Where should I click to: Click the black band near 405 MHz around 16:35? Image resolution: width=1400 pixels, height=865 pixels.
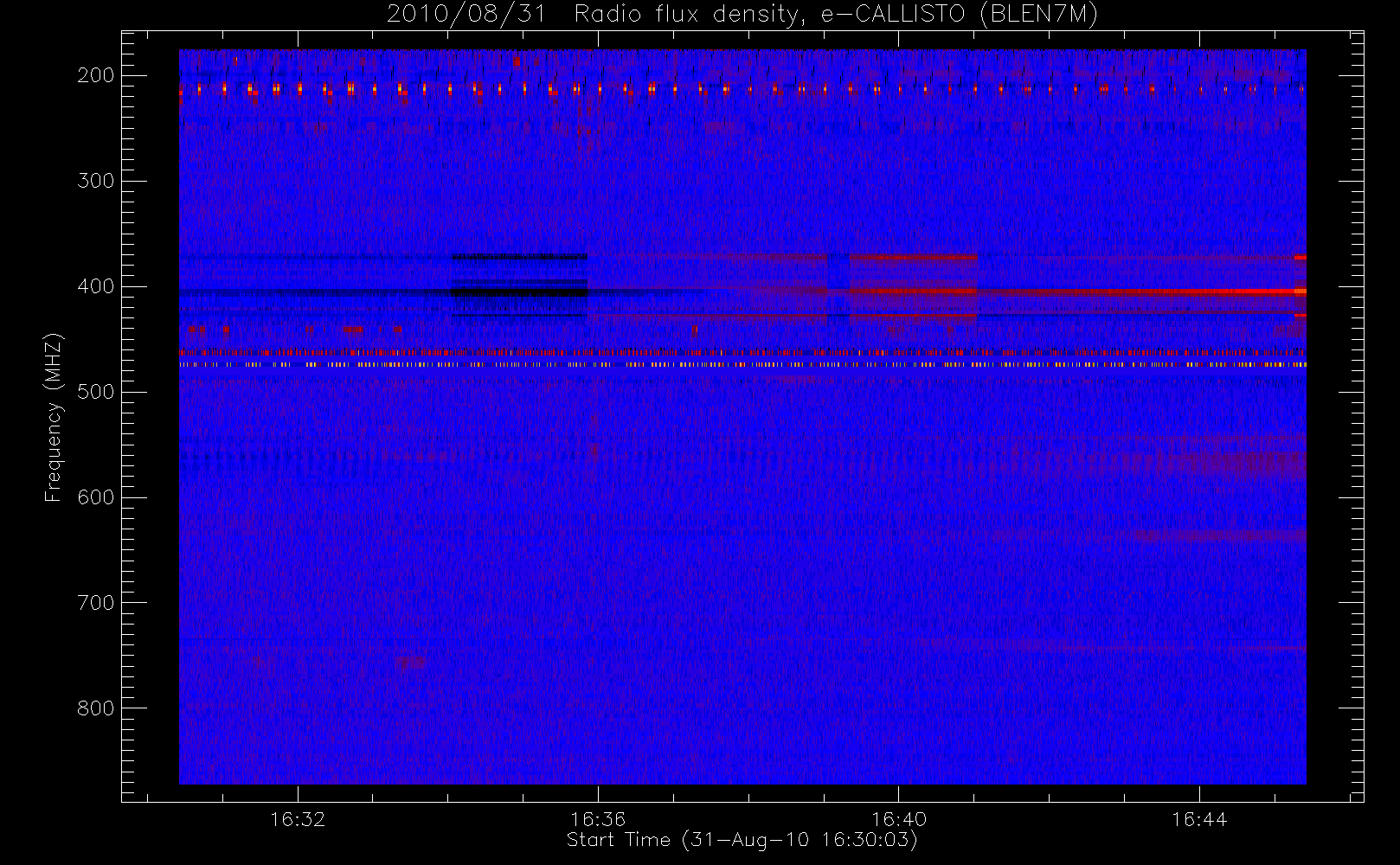(519, 292)
